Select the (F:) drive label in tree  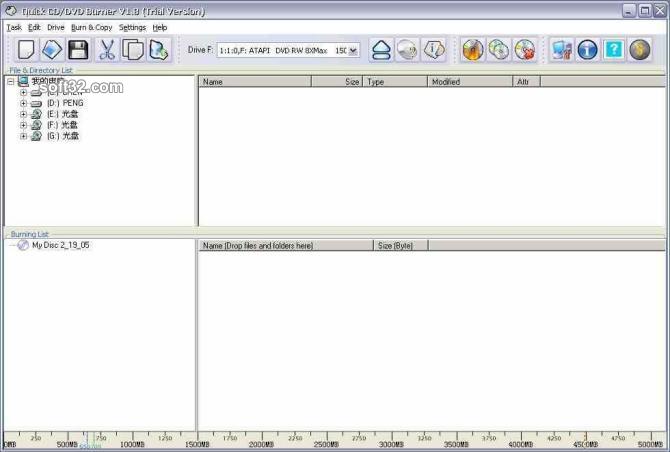(x=62, y=125)
